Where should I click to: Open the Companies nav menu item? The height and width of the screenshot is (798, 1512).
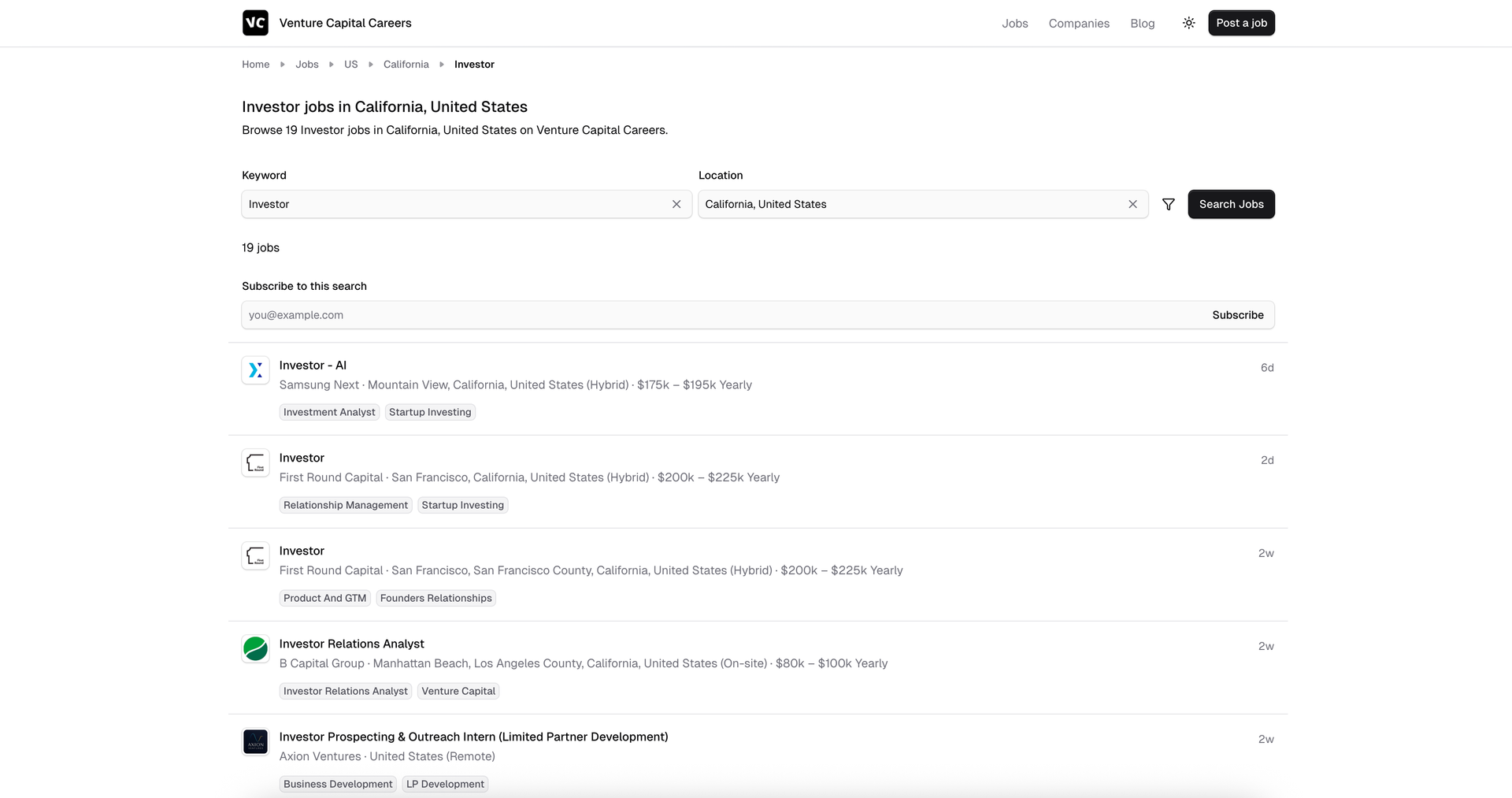pyautogui.click(x=1078, y=24)
